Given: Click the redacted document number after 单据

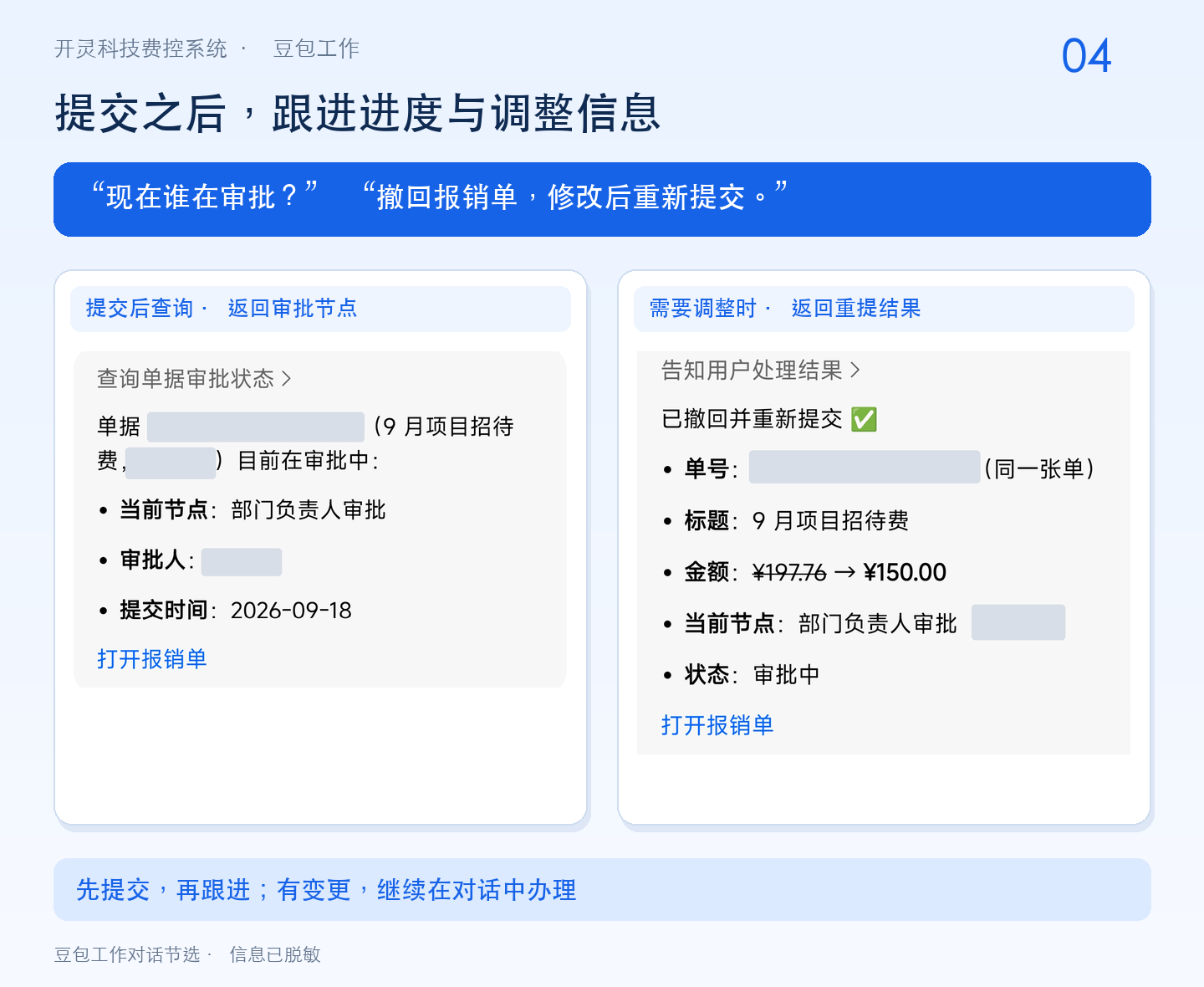Looking at the screenshot, I should pos(256,427).
